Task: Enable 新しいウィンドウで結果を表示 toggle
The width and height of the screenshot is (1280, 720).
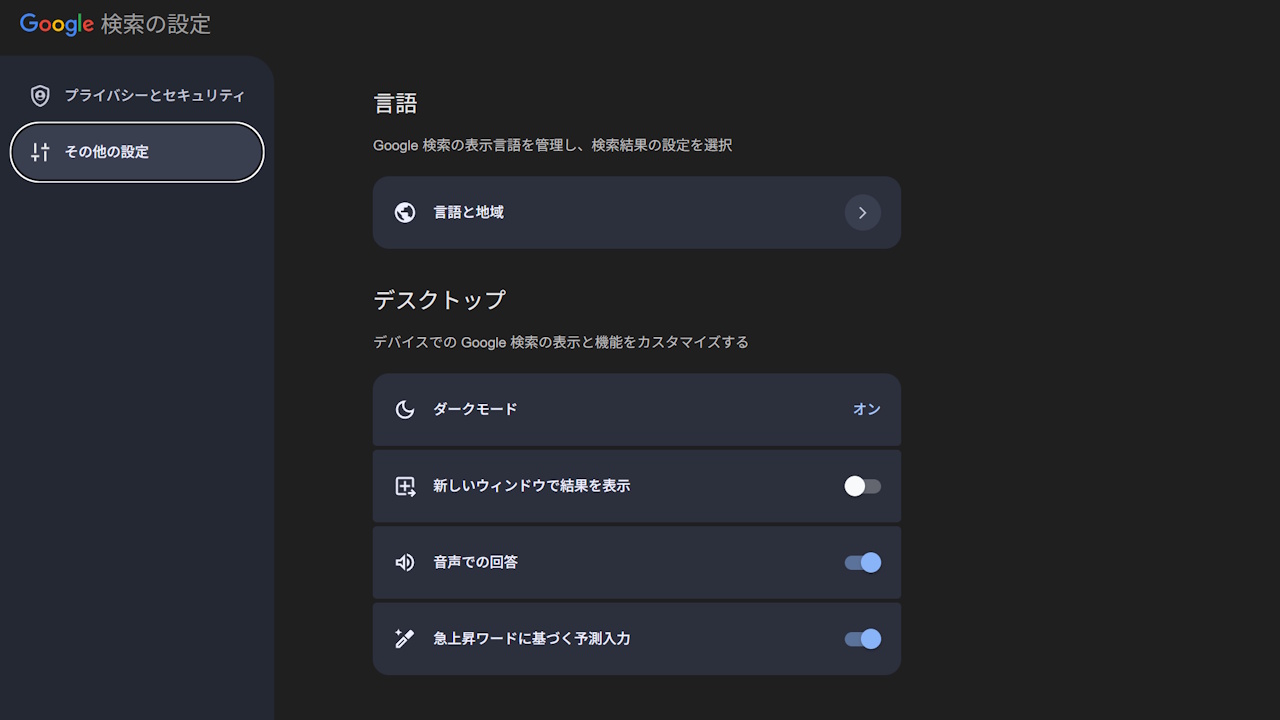Action: pos(862,486)
